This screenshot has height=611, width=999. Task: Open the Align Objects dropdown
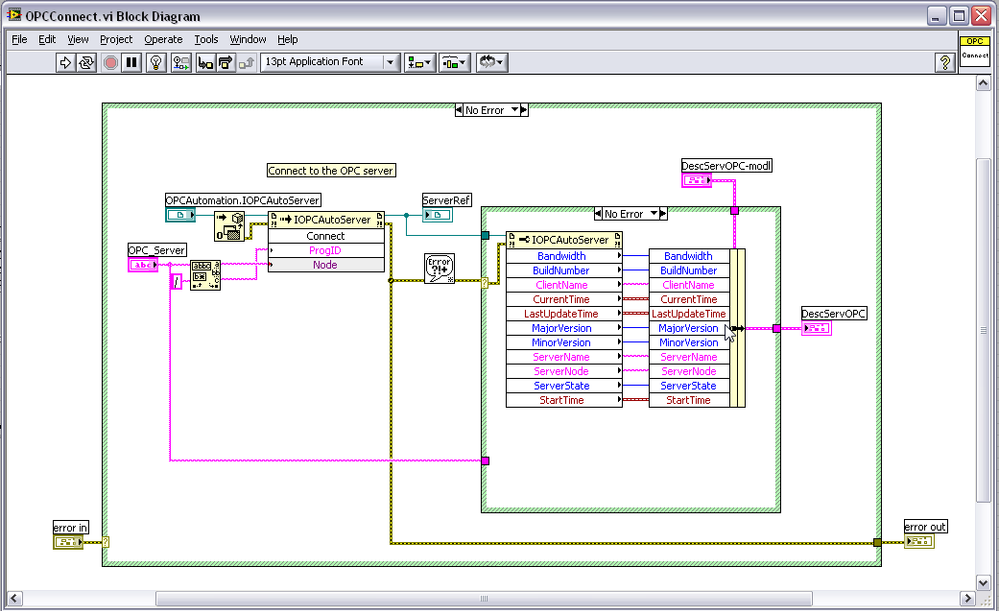click(x=419, y=62)
